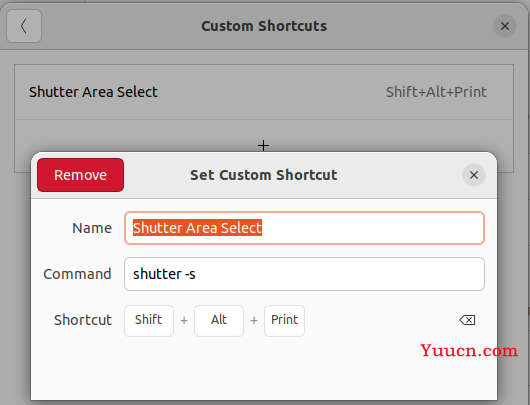Screen dimensions: 530x405
Task: Click the Command label
Action: tap(77, 274)
